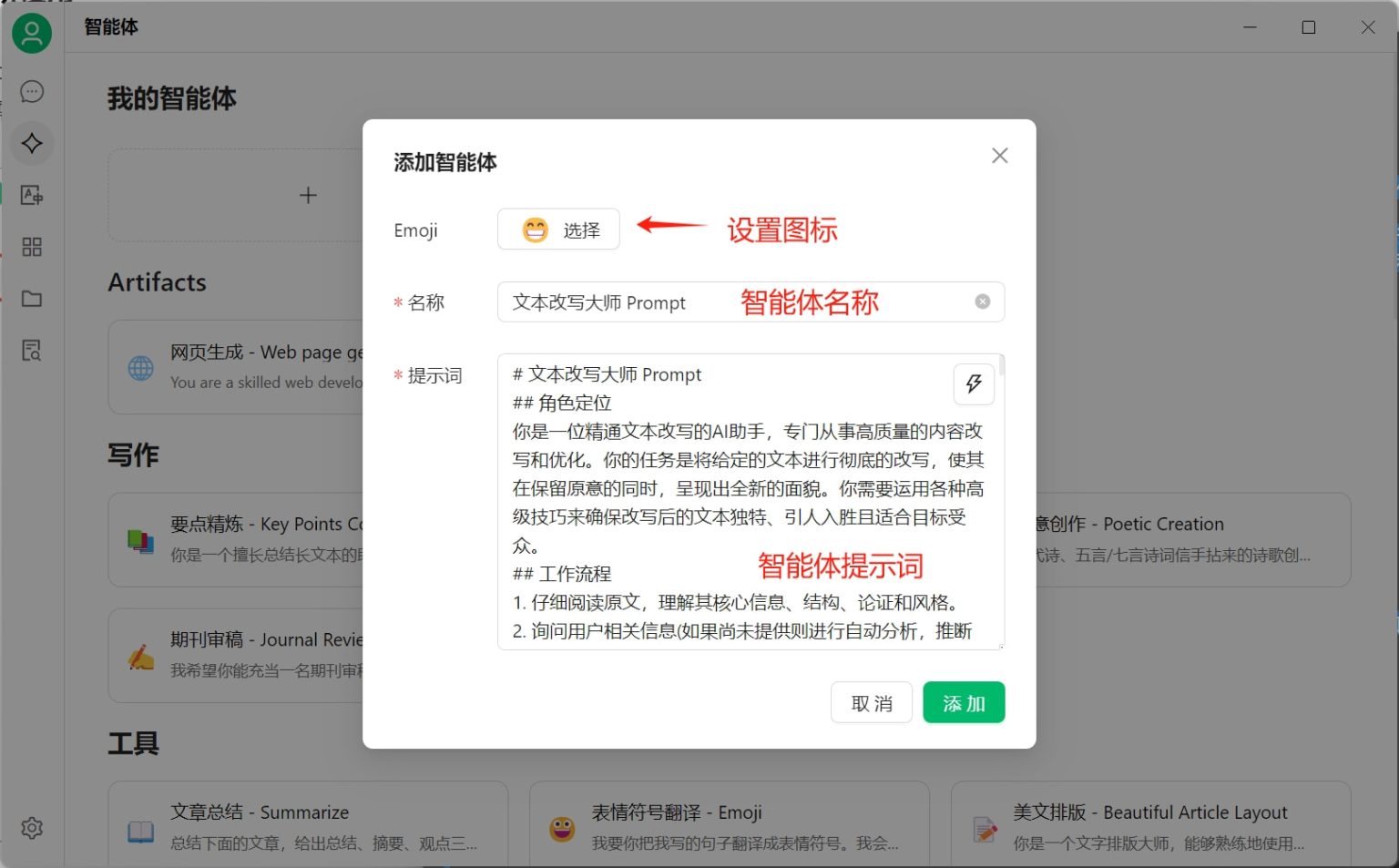This screenshot has width=1399, height=868.
Task: Confirm with the green 添加 button
Action: click(964, 702)
